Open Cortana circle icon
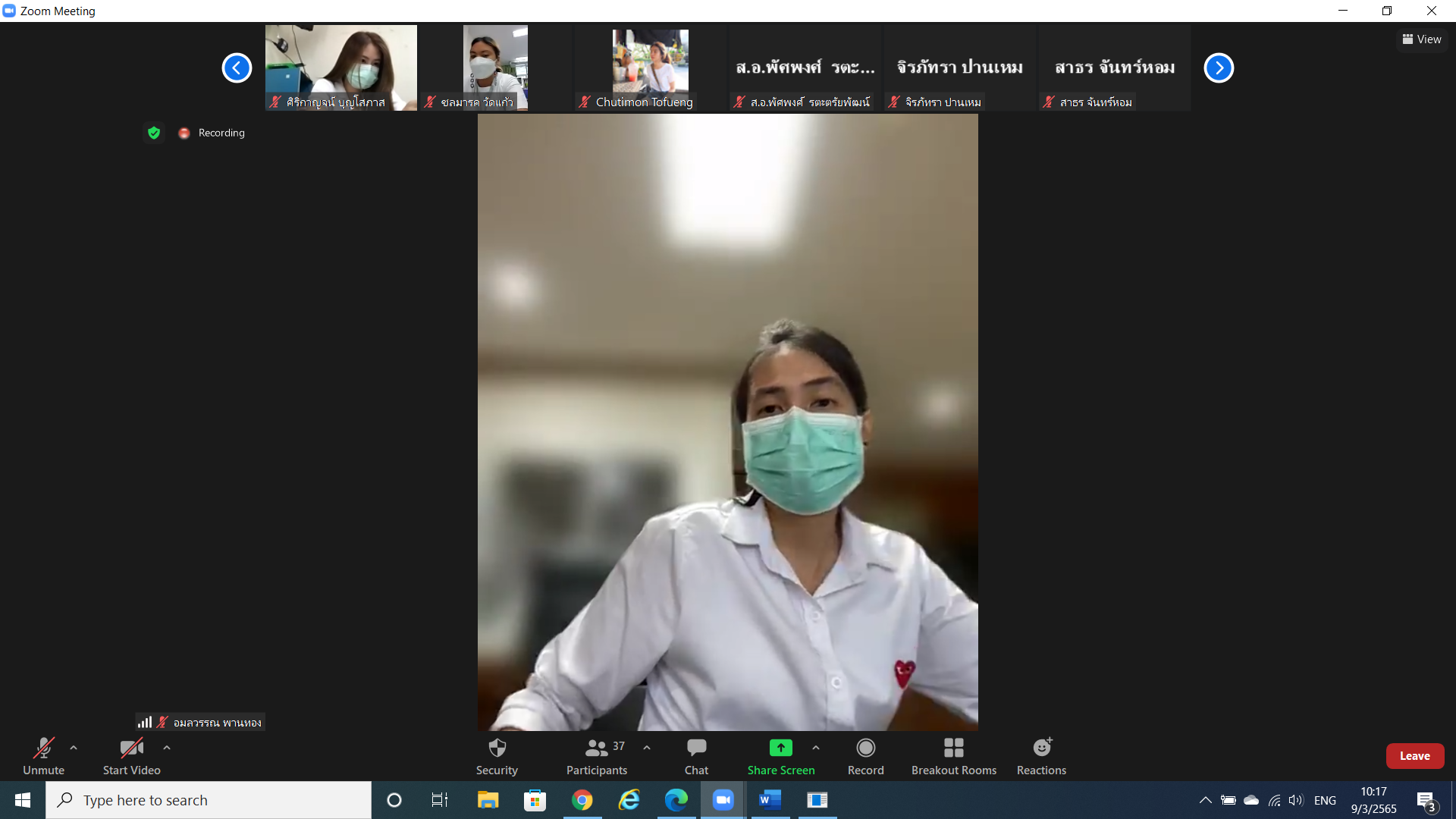Screen dimensions: 1456x819 point(394,800)
